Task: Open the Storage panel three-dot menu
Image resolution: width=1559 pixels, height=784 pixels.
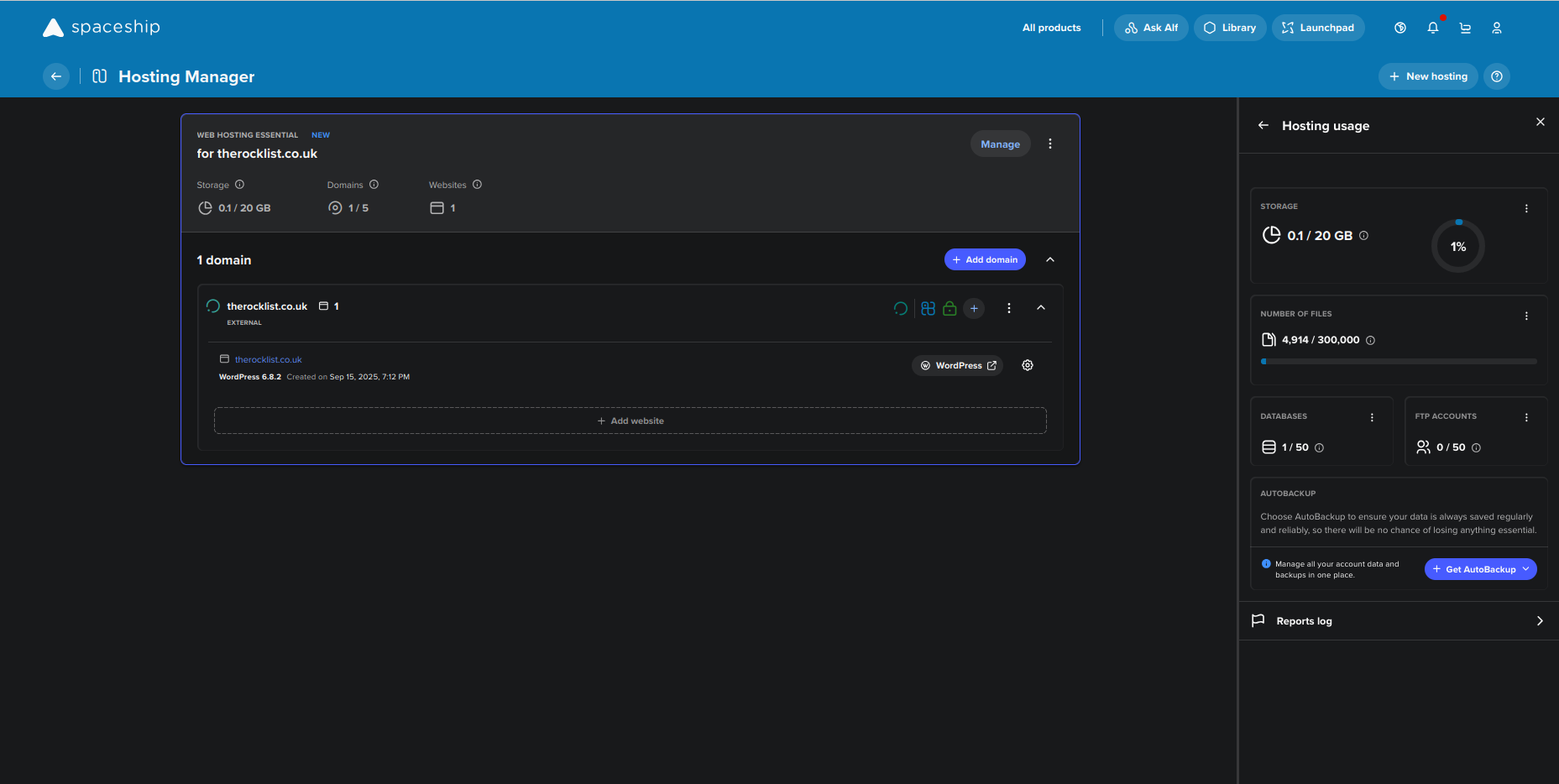Action: (1526, 209)
